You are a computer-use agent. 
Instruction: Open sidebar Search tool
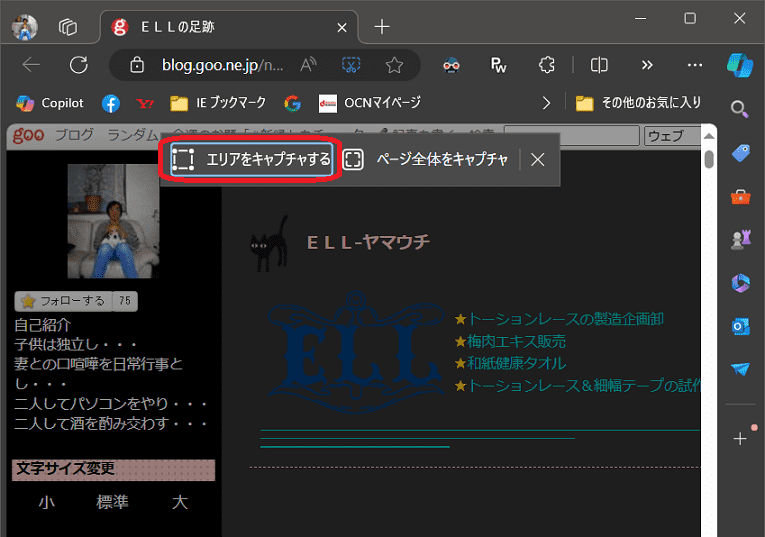click(740, 109)
